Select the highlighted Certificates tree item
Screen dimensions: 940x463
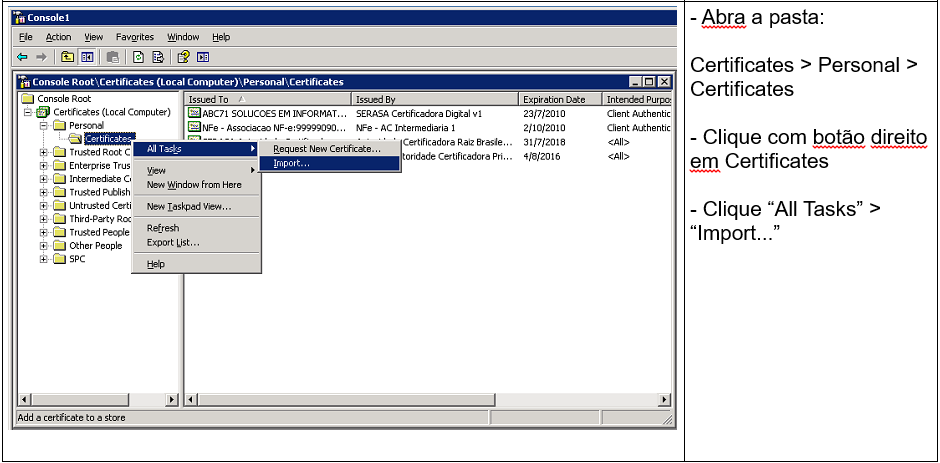[x=108, y=139]
